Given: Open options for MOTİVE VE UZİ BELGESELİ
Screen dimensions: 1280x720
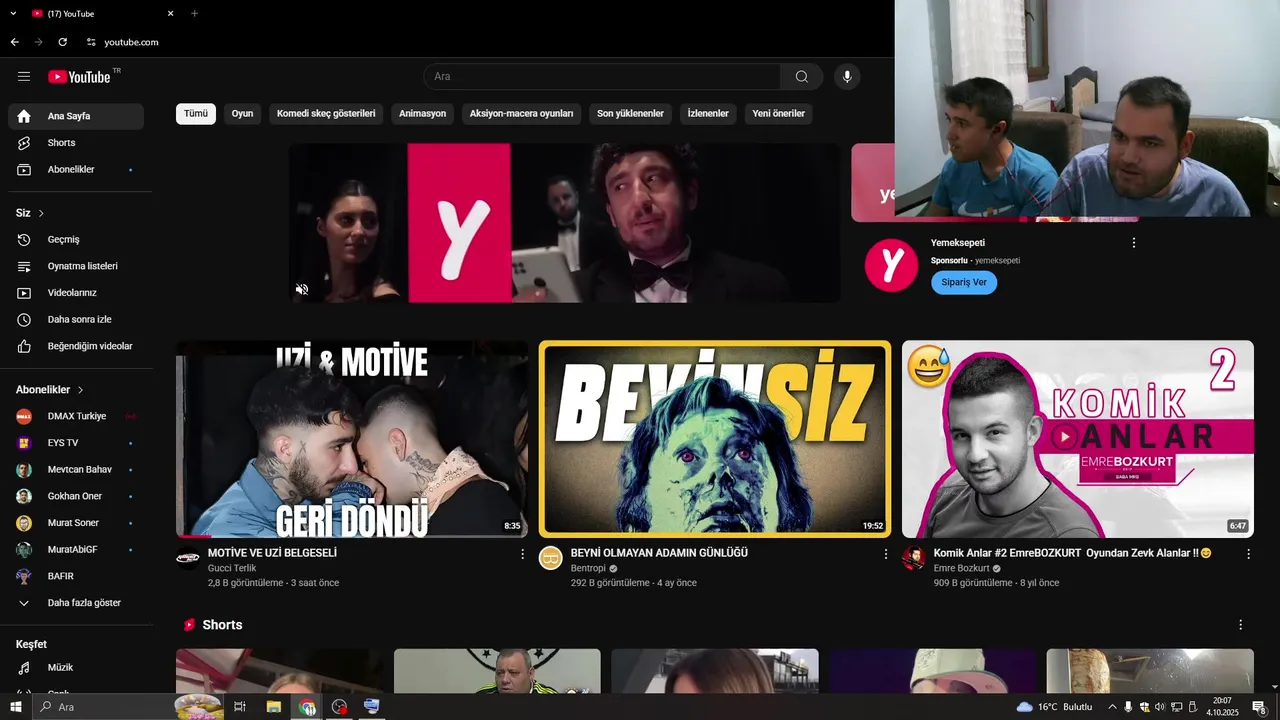Looking at the screenshot, I should click(522, 553).
